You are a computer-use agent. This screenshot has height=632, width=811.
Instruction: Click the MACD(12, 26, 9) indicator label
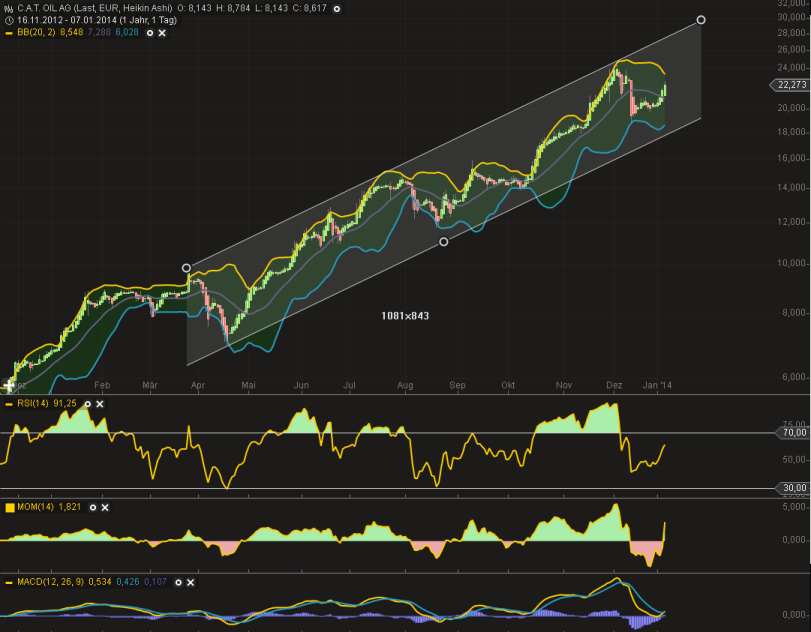pyautogui.click(x=51, y=582)
